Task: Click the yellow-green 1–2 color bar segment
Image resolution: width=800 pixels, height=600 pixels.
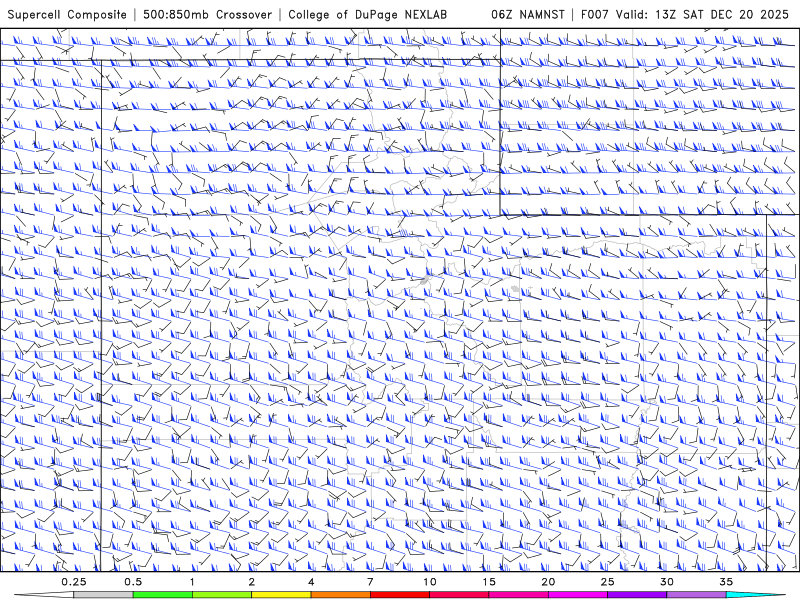Action: 222,595
